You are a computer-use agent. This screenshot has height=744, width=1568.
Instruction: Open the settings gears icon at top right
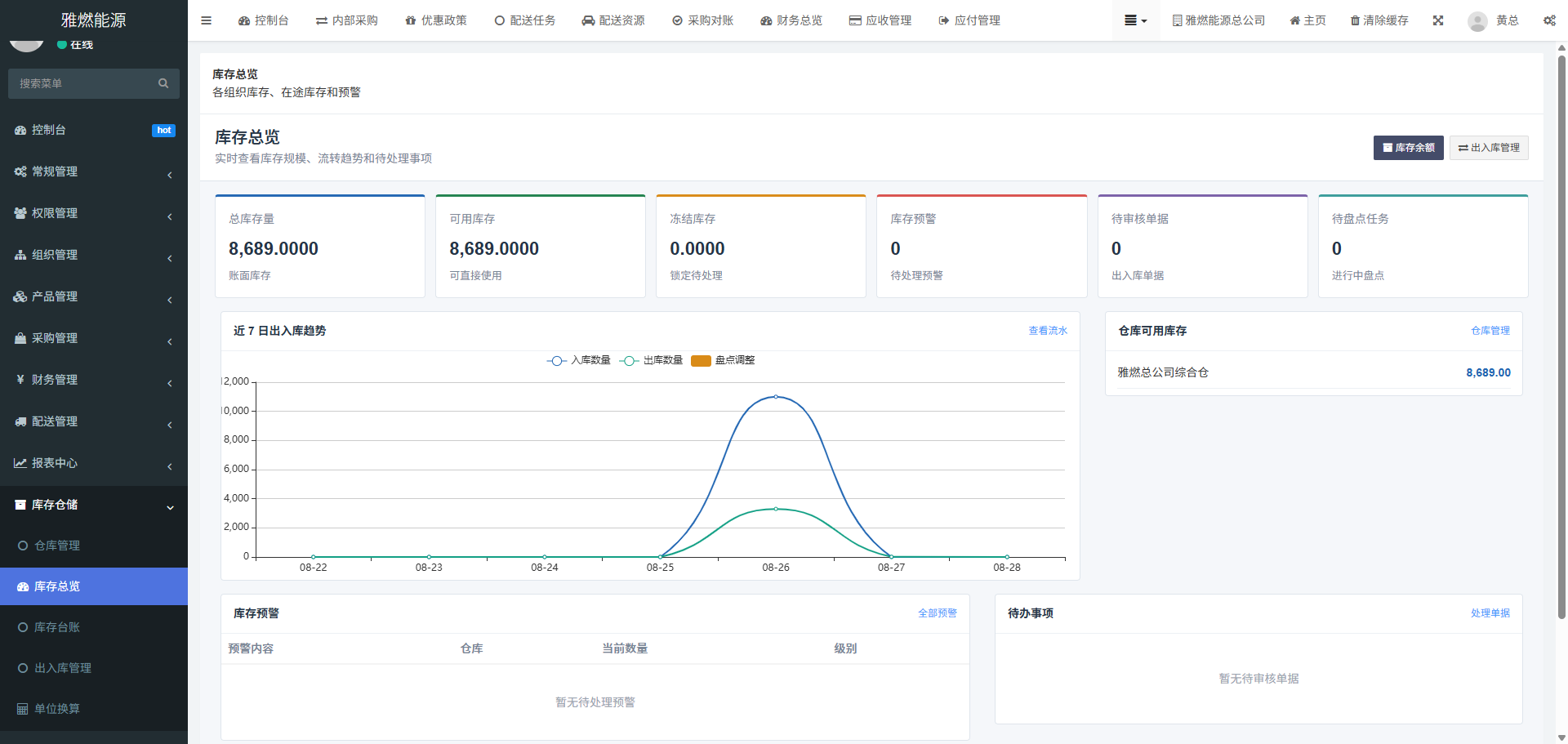pyautogui.click(x=1549, y=20)
